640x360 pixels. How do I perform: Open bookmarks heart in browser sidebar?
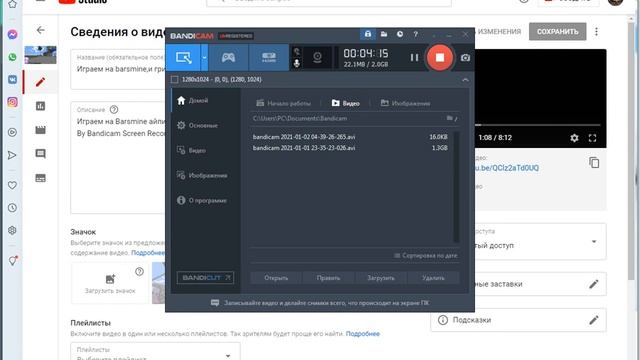pos(12,185)
